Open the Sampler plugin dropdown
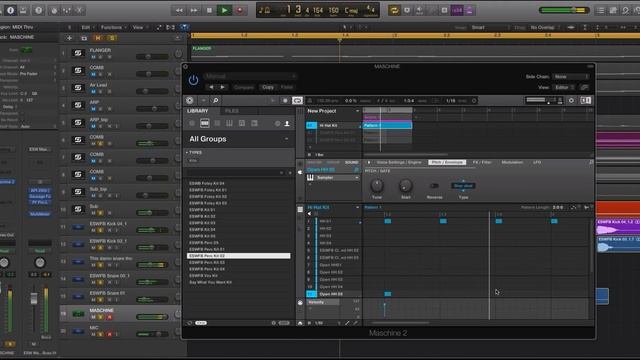Image resolution: width=640 pixels, height=360 pixels. tap(333, 178)
